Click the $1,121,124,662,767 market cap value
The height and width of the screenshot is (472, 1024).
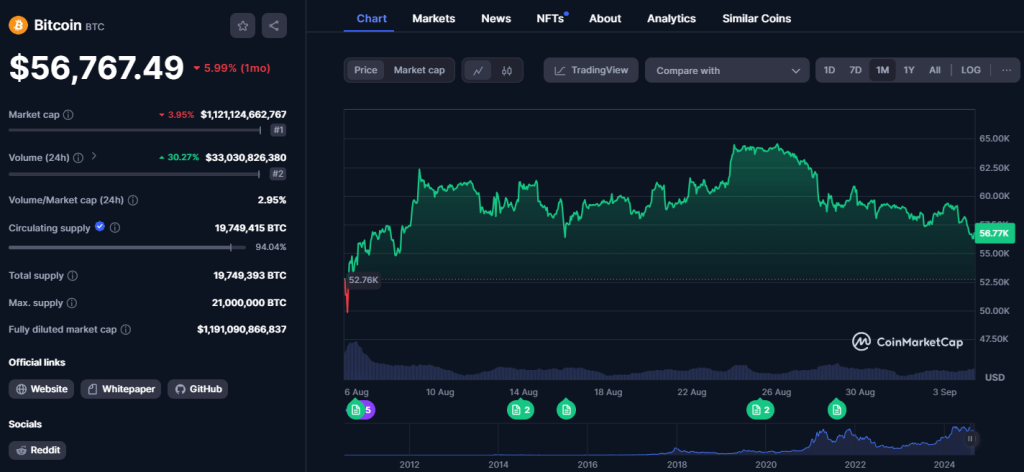[243, 115]
